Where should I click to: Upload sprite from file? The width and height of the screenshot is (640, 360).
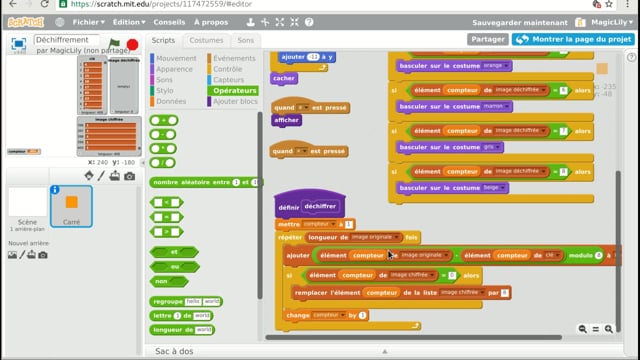coord(115,176)
